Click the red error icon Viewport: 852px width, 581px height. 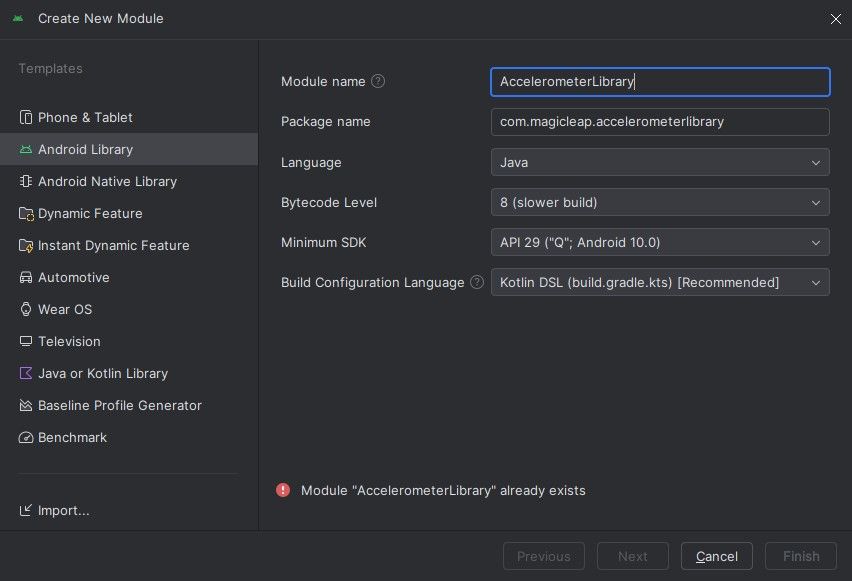(x=283, y=490)
